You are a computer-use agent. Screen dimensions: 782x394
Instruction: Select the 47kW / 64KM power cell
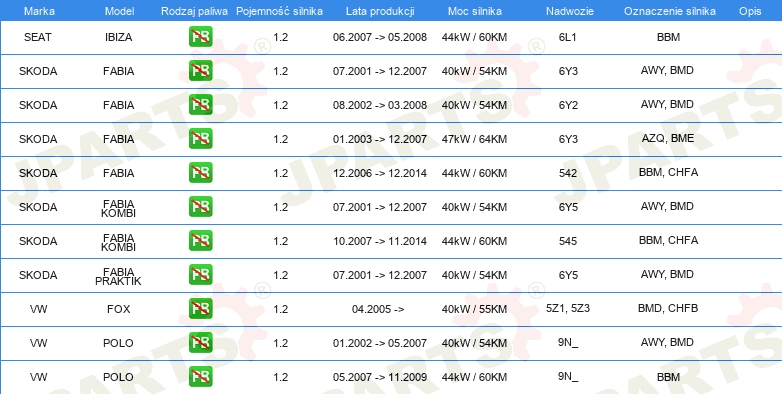tap(474, 139)
